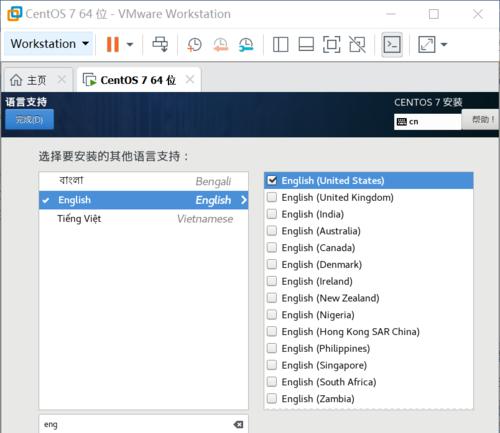This screenshot has width=500, height=433.
Task: Close the VMware Workstation window
Action: 478,14
